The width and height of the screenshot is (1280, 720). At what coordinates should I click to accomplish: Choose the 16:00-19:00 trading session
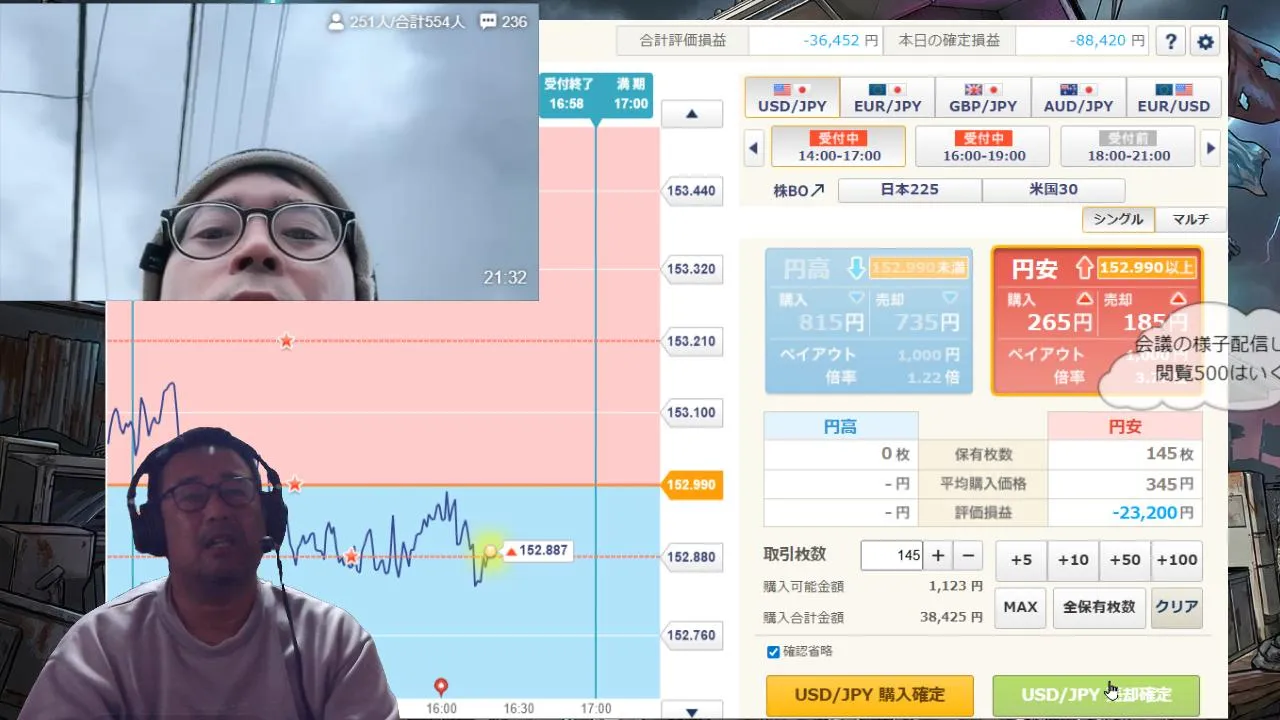coord(983,147)
